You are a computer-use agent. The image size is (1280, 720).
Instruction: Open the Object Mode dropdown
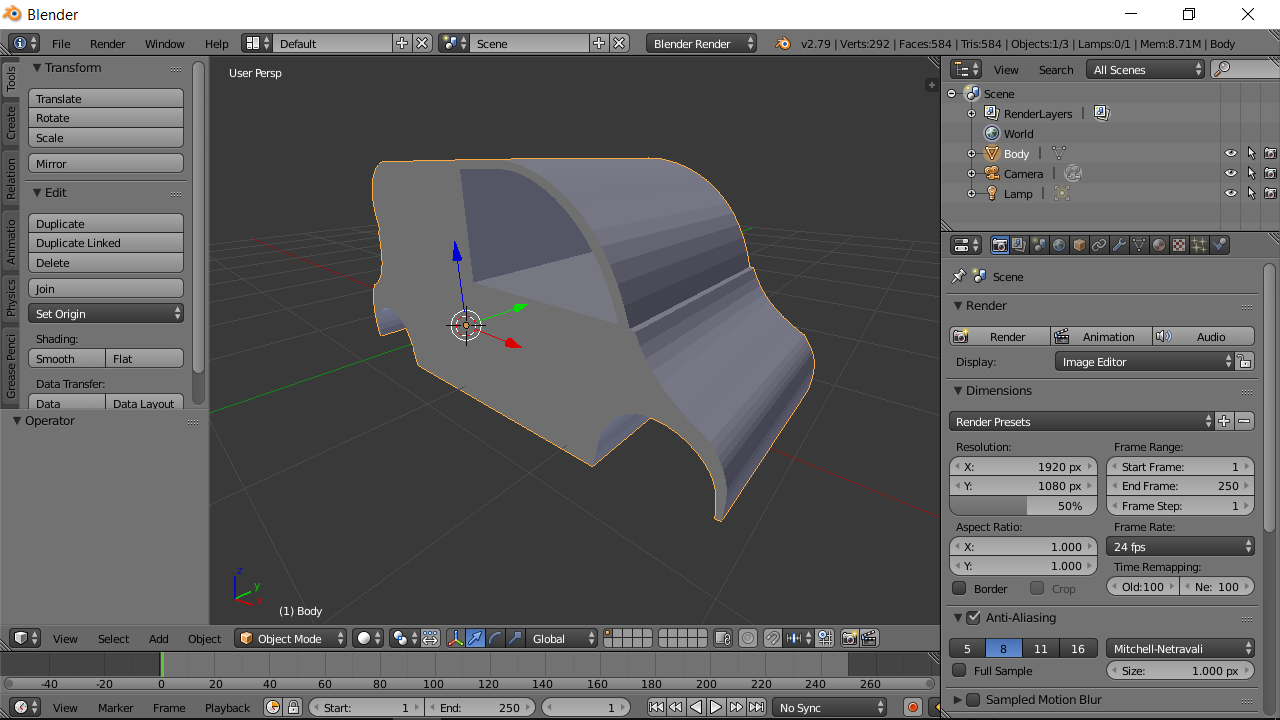click(x=291, y=638)
